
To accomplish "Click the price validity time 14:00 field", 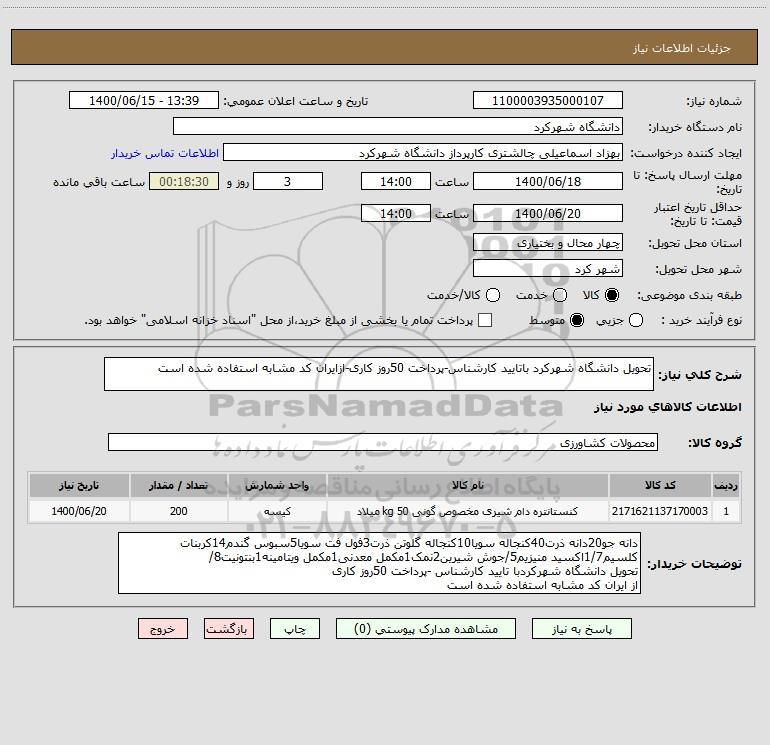I will coord(396,213).
